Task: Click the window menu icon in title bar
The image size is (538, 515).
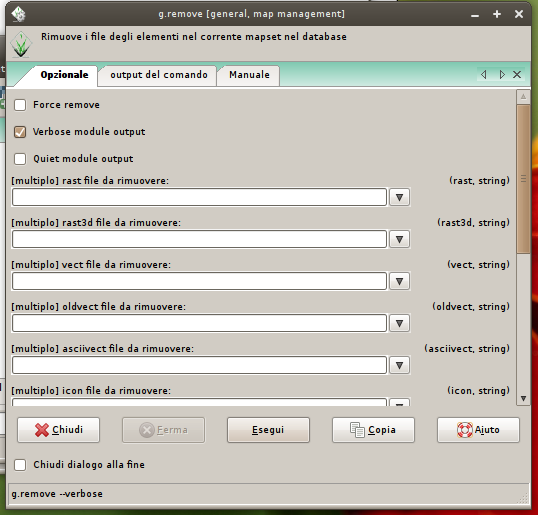Action: click(x=18, y=14)
